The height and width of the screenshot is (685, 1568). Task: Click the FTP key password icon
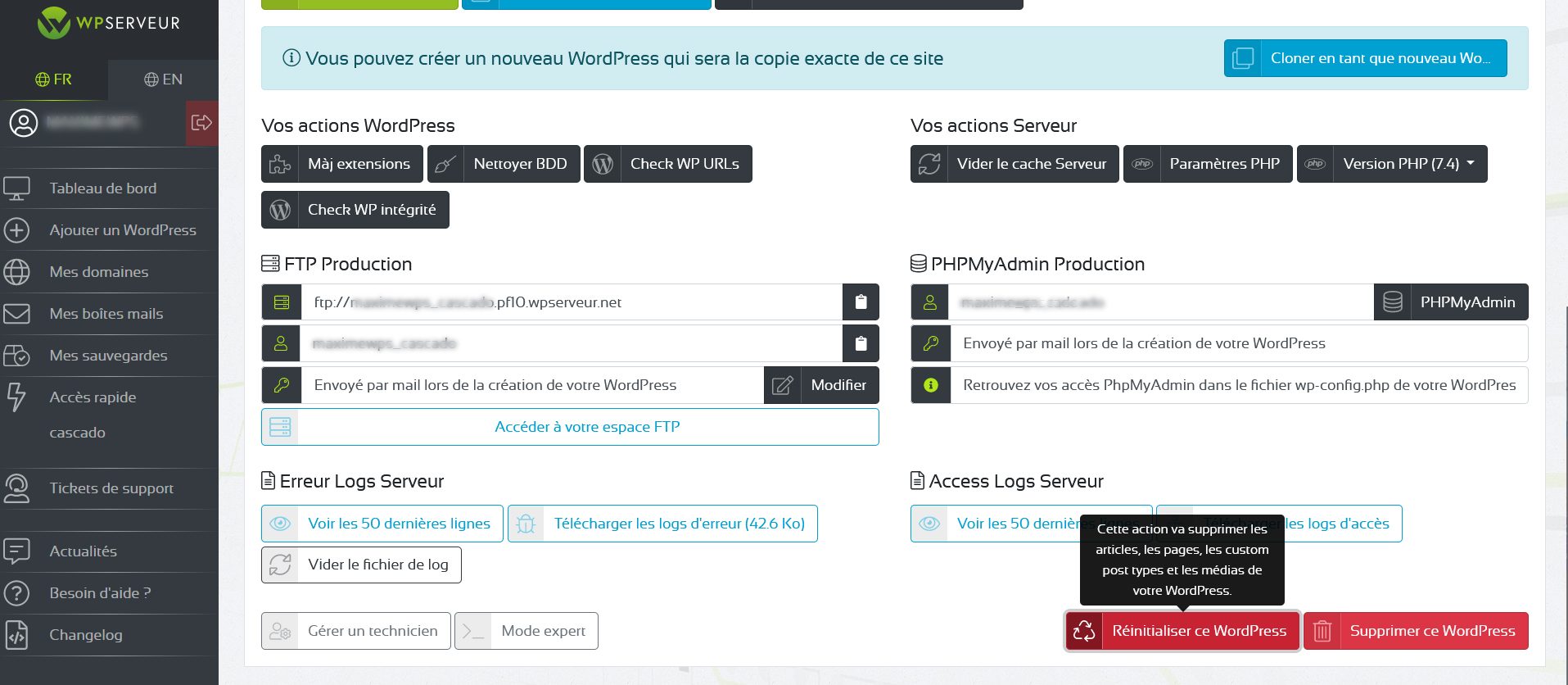point(282,385)
